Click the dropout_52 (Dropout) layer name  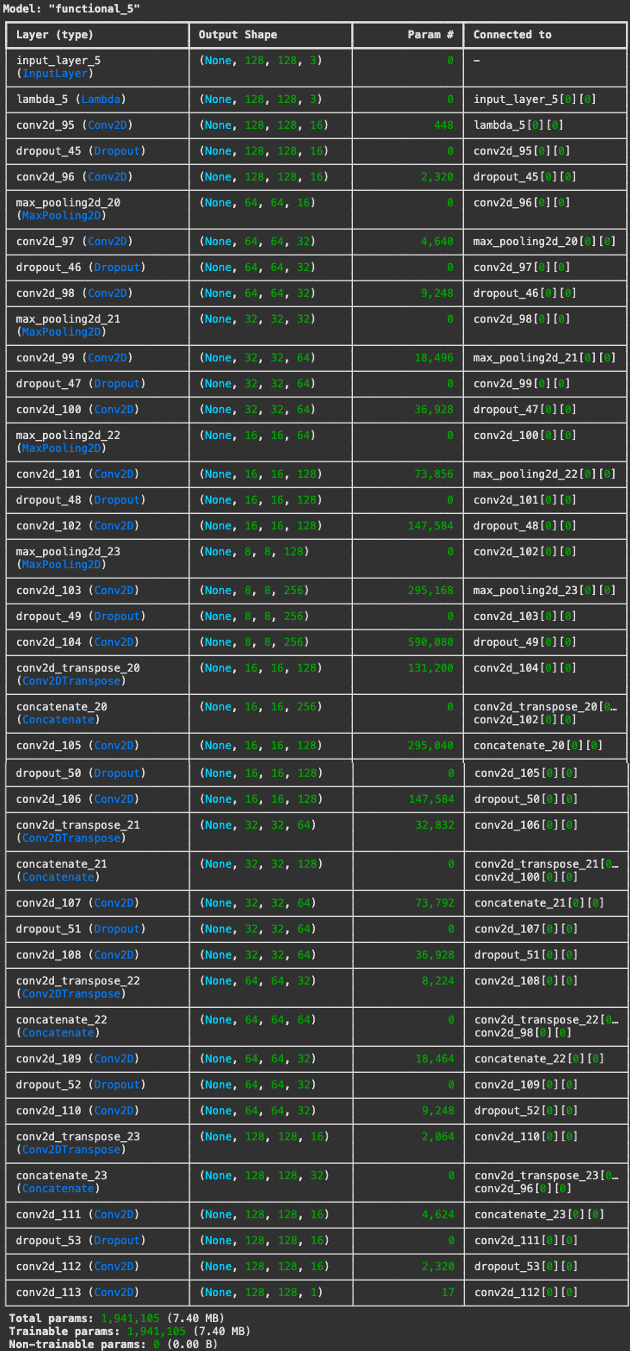click(80, 1085)
